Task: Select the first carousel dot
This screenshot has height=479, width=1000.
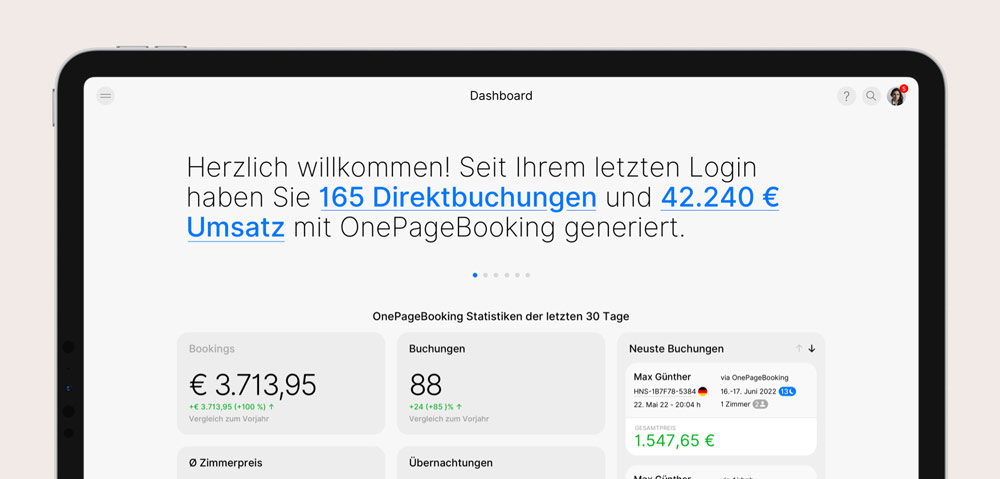Action: (x=475, y=275)
